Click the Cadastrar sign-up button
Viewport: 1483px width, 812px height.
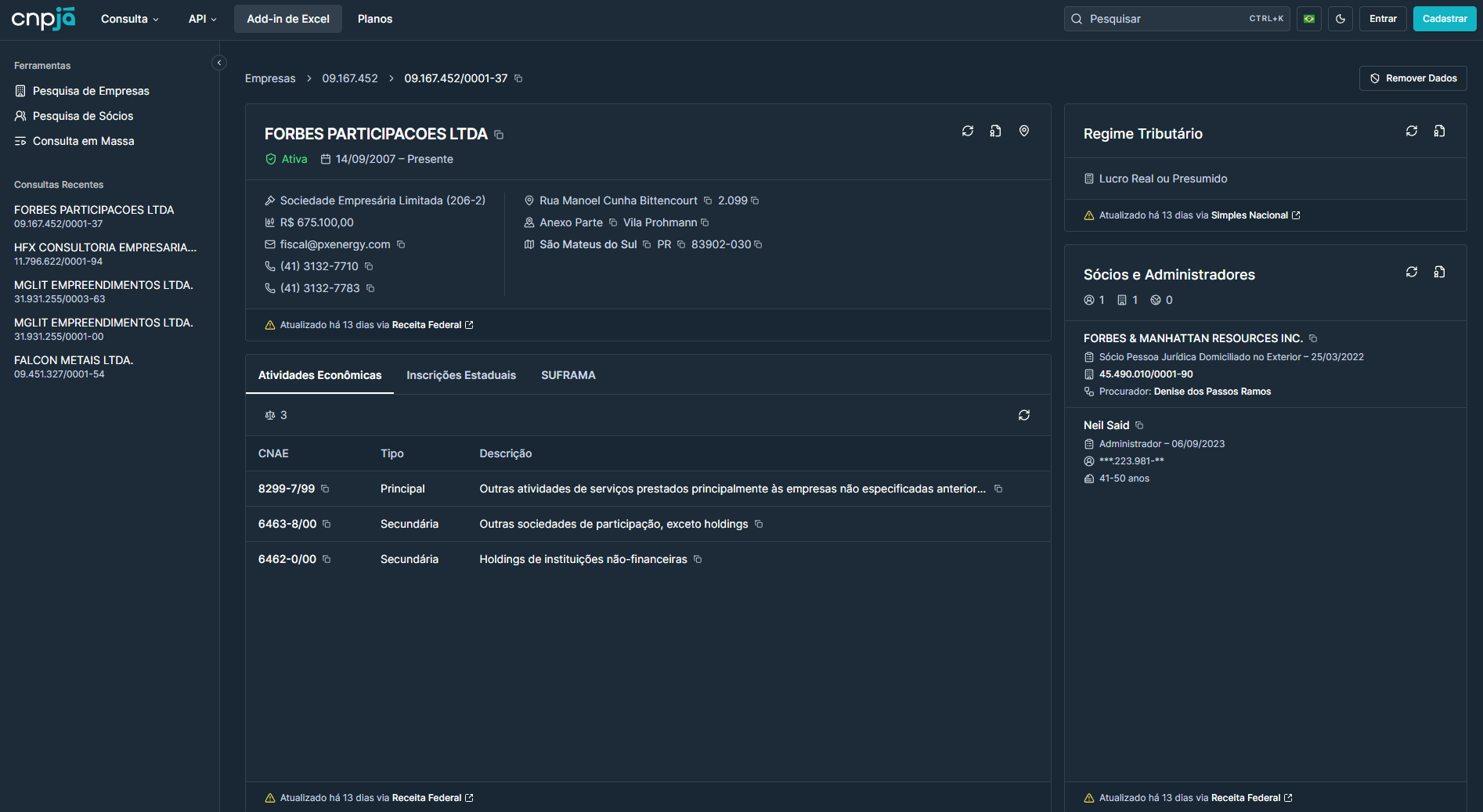pyautogui.click(x=1445, y=19)
